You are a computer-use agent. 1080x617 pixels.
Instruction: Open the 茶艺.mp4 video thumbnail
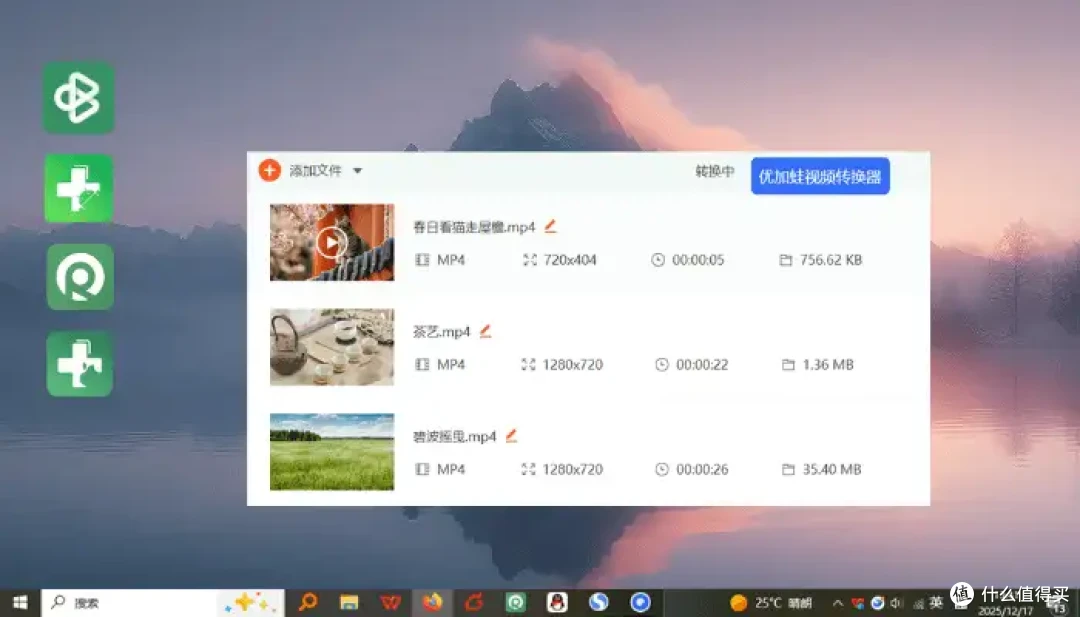332,347
